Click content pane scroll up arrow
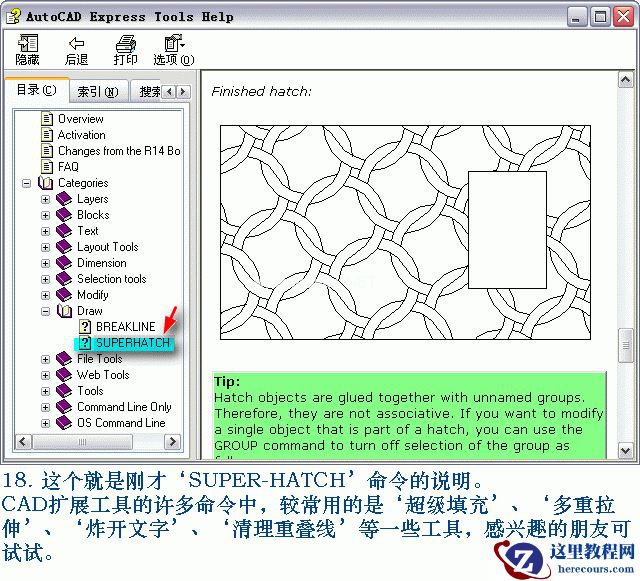The width and height of the screenshot is (640, 581). point(625,80)
